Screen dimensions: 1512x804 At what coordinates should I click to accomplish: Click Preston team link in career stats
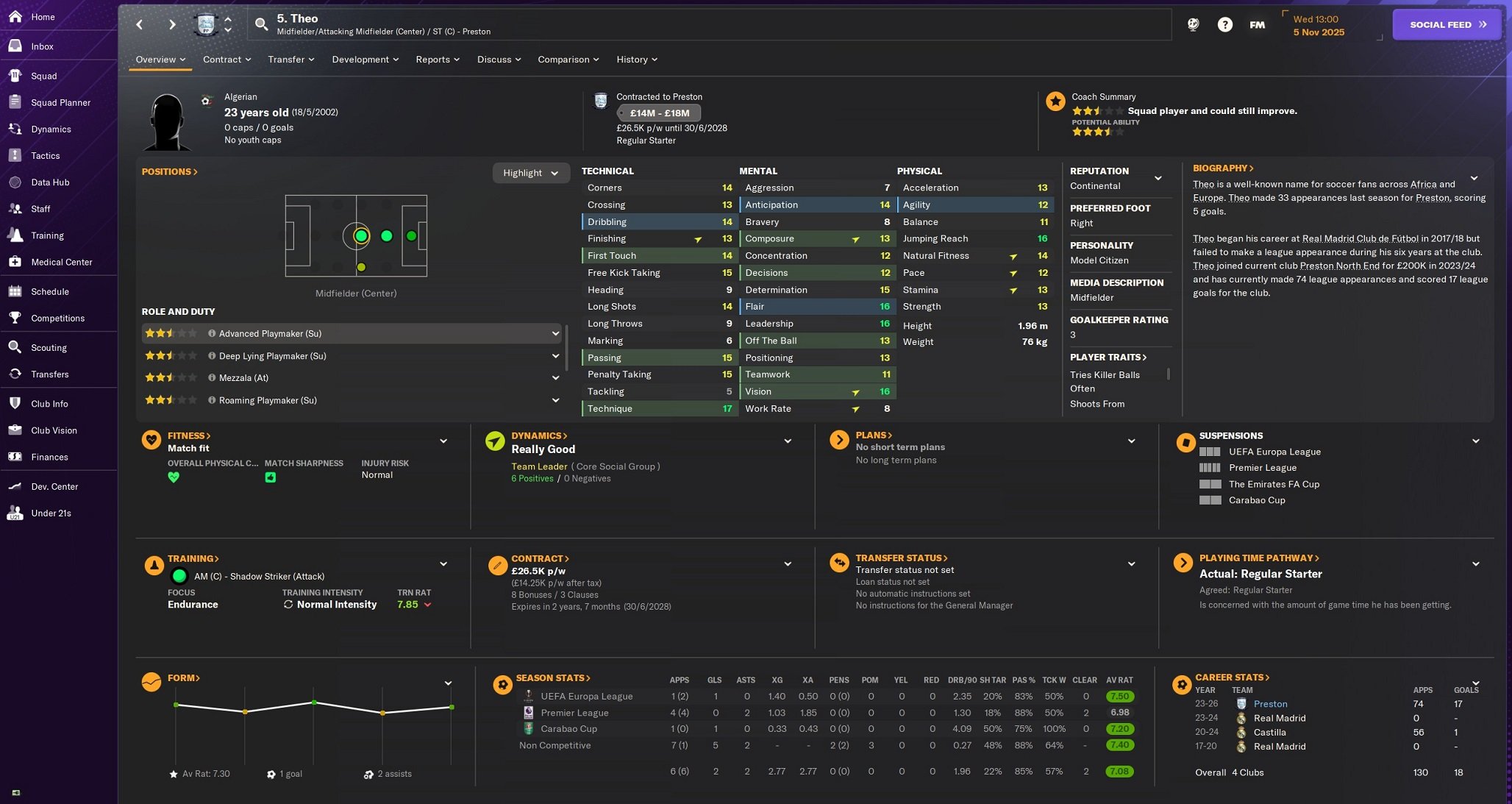(x=1270, y=704)
